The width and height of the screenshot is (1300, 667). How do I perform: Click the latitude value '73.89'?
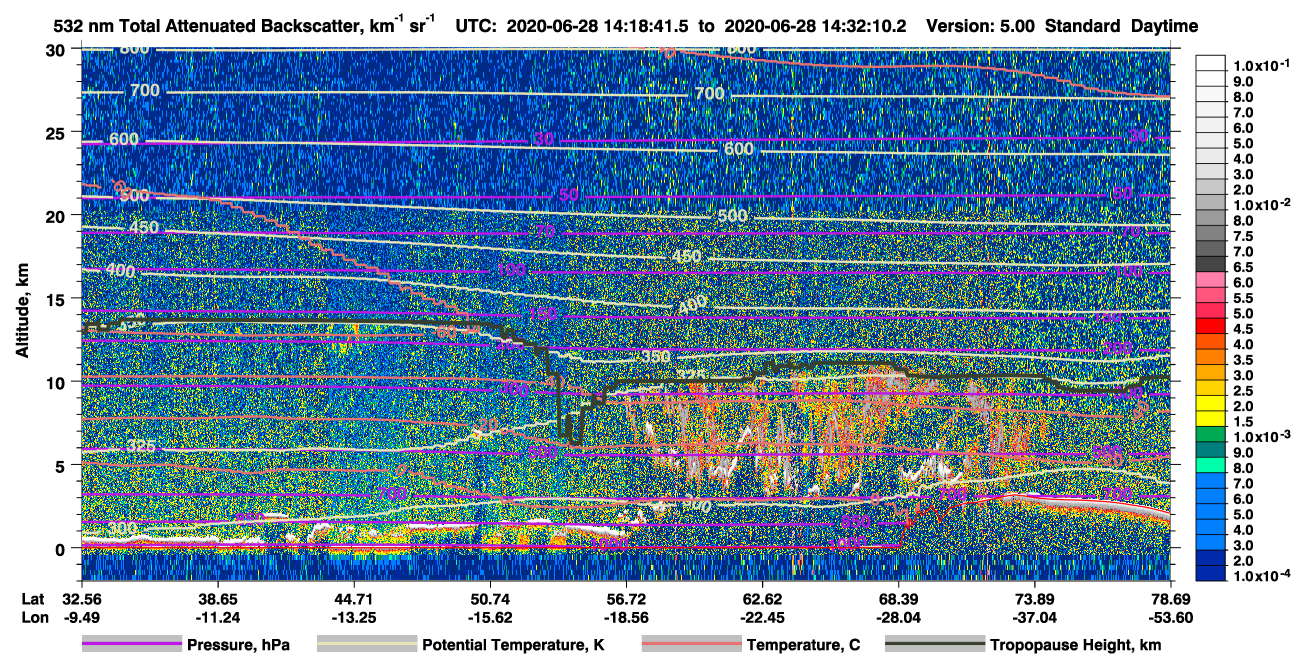[x=1034, y=598]
